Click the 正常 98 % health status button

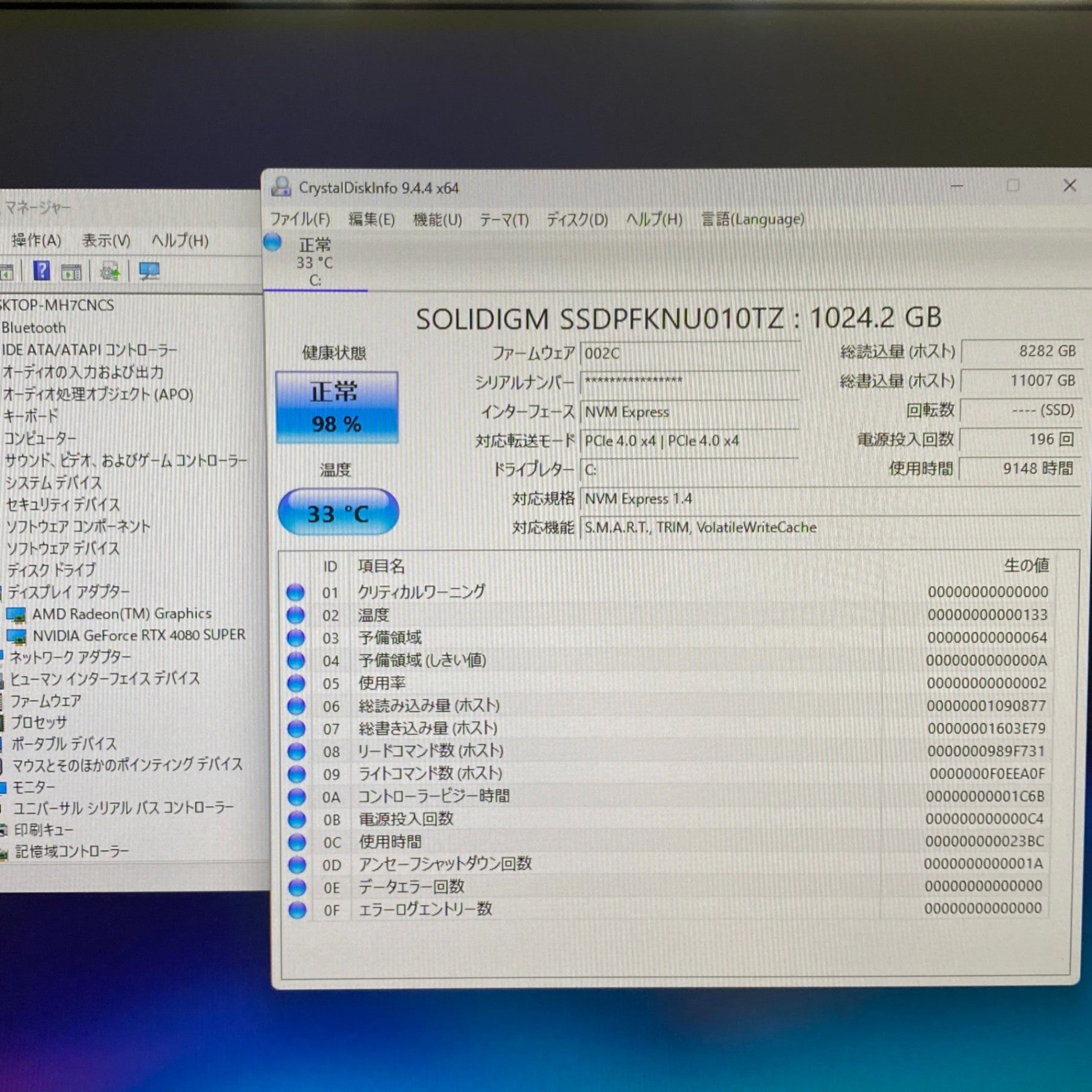tap(336, 407)
